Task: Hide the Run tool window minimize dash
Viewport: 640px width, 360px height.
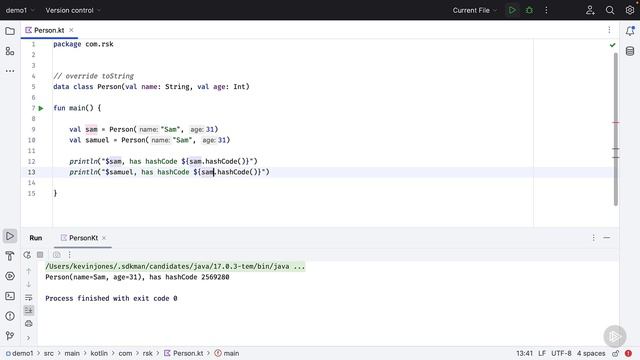Action: [607, 238]
